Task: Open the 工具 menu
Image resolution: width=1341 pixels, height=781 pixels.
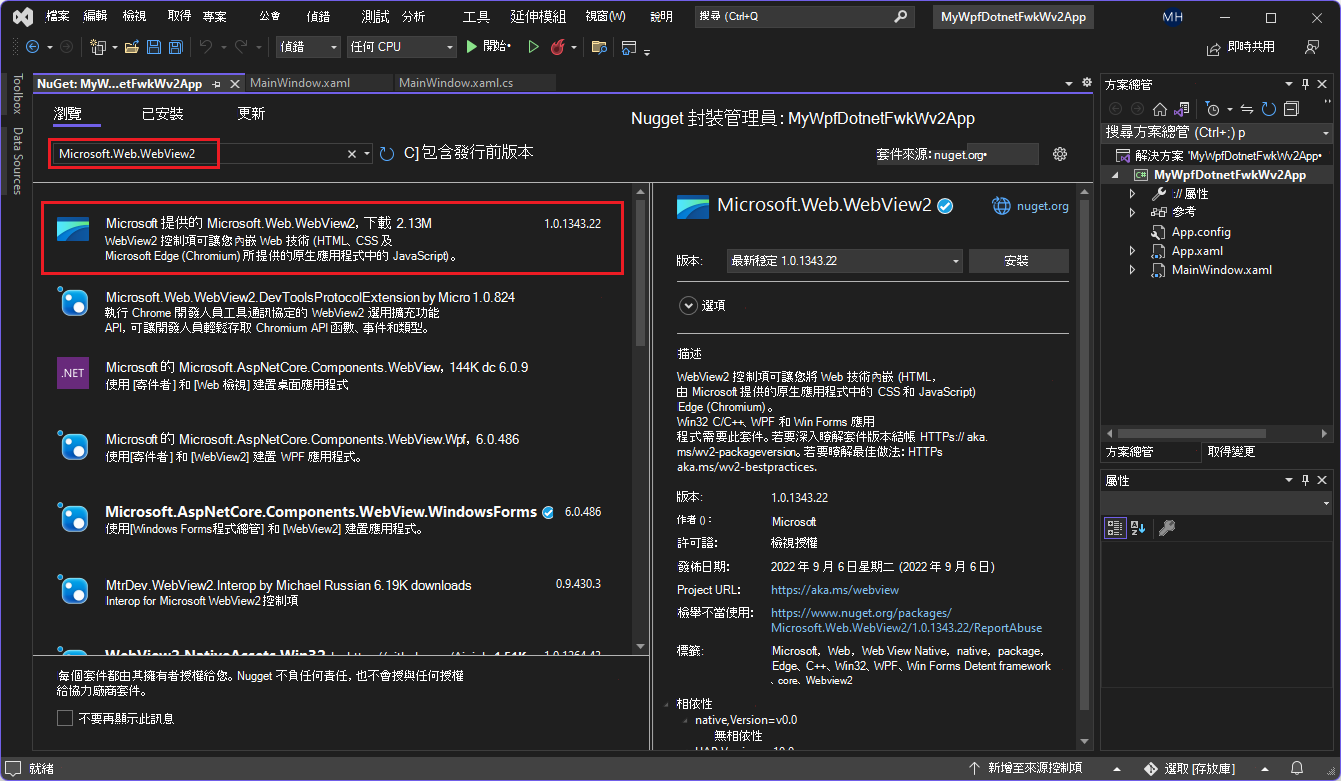Action: [476, 17]
